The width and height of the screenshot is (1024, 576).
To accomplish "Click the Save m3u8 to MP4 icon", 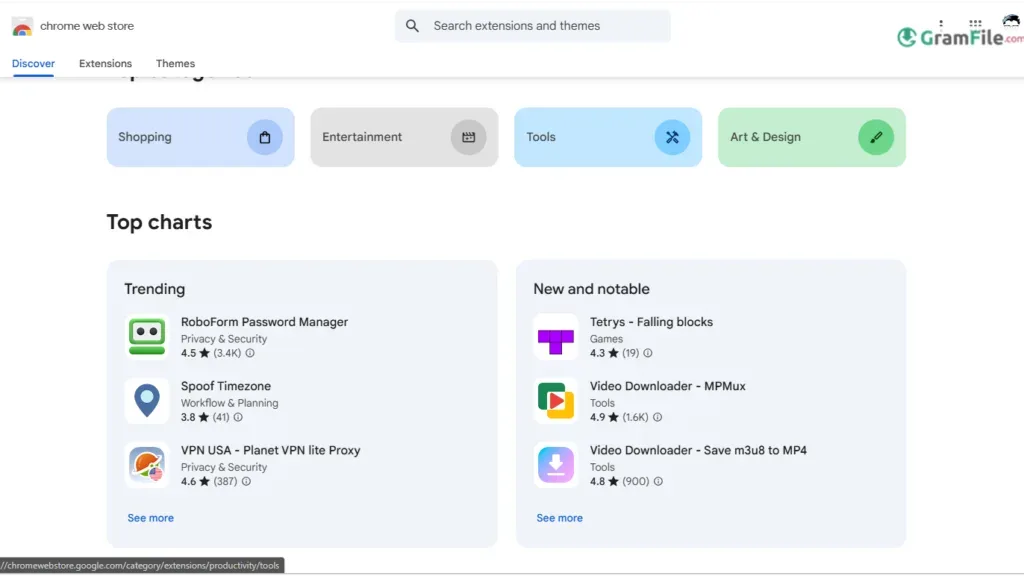I will [x=556, y=464].
